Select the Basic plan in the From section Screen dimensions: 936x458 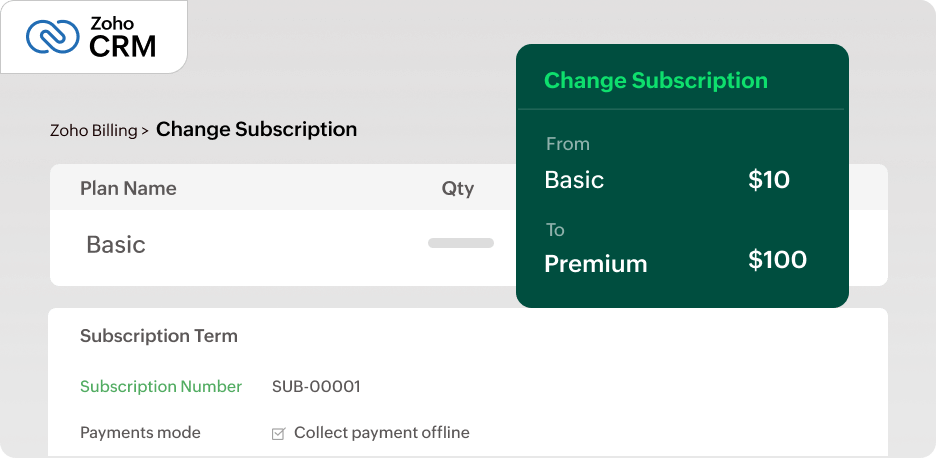click(x=574, y=180)
